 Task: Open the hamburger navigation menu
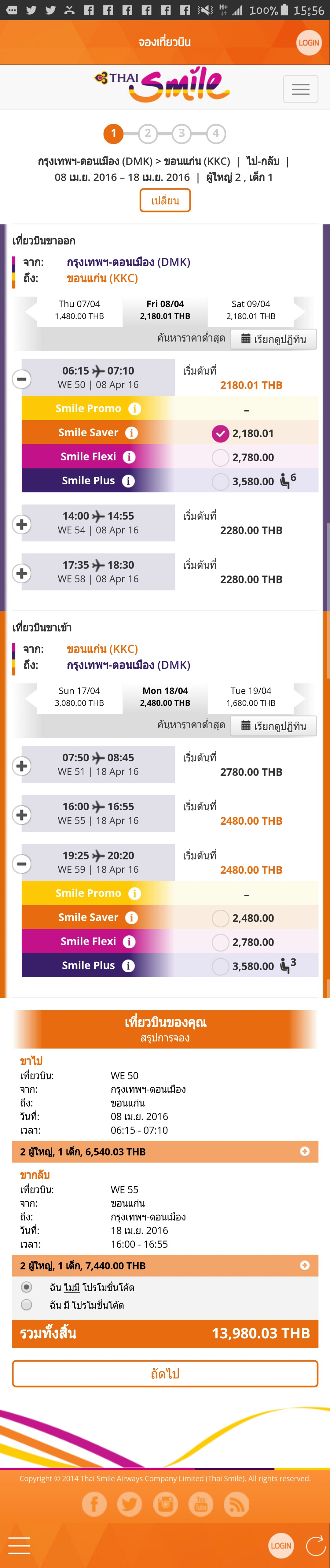300,90
